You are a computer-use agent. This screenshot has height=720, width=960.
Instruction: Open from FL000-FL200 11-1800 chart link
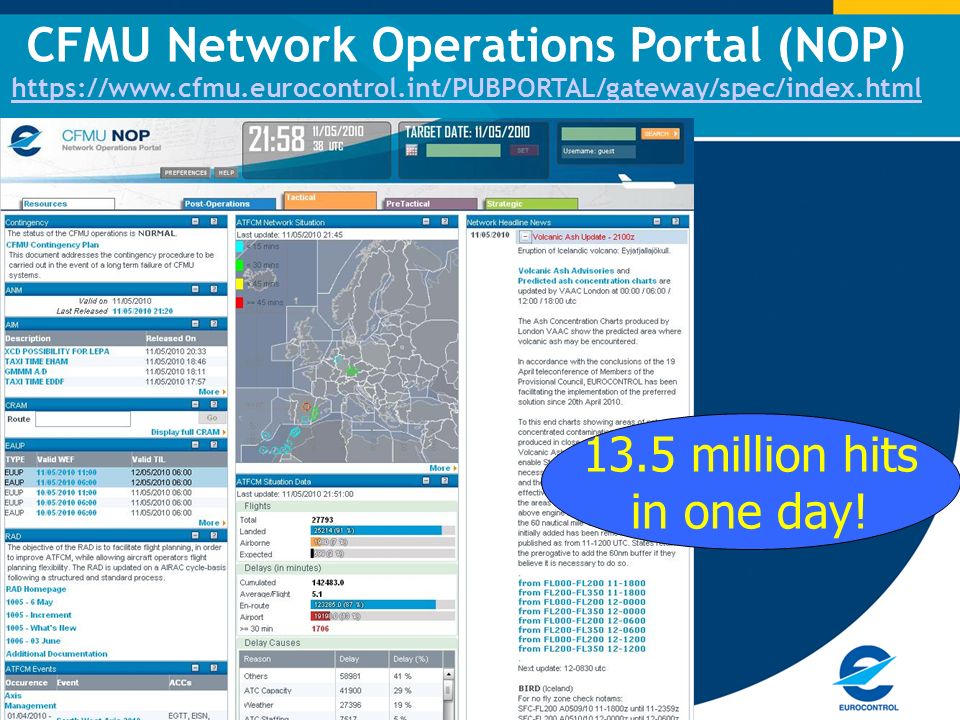point(582,583)
